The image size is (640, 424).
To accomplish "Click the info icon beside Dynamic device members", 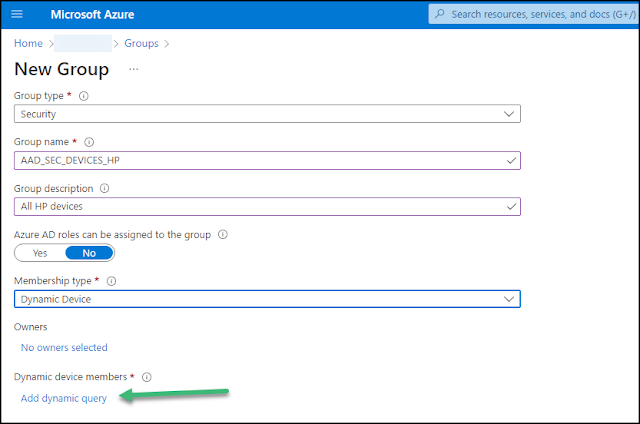I will [x=147, y=377].
